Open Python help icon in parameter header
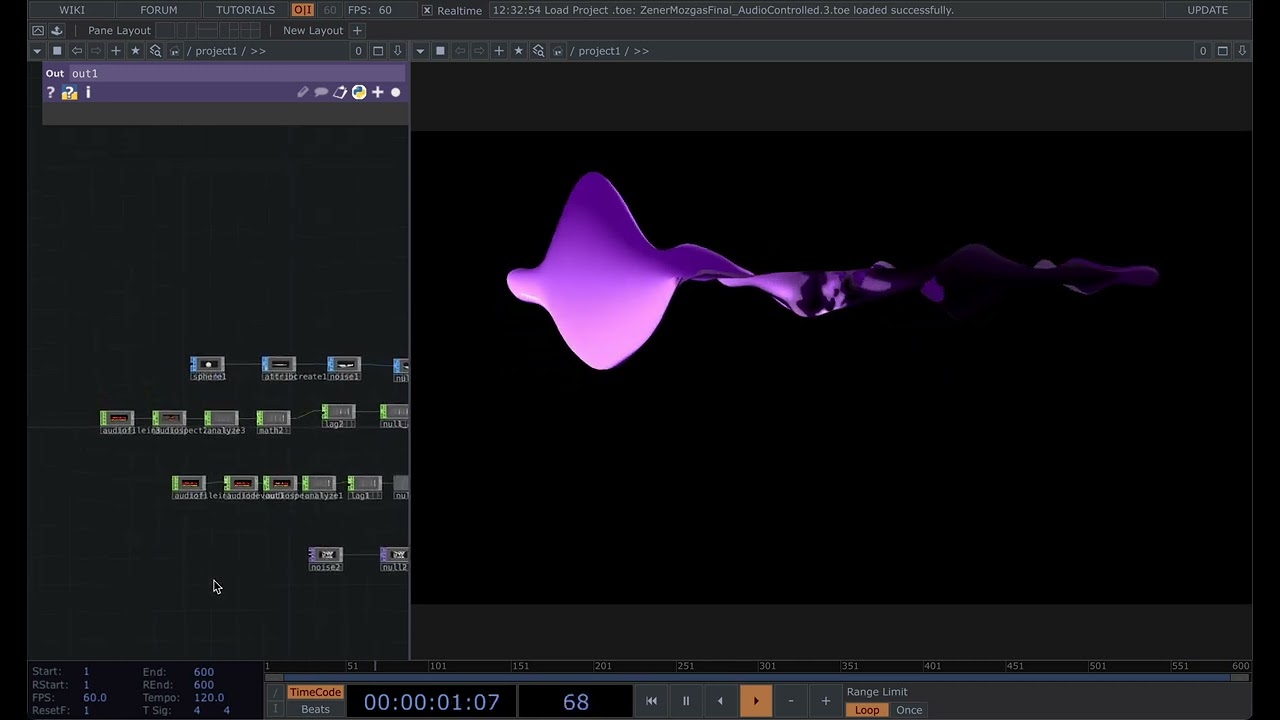 tap(69, 92)
